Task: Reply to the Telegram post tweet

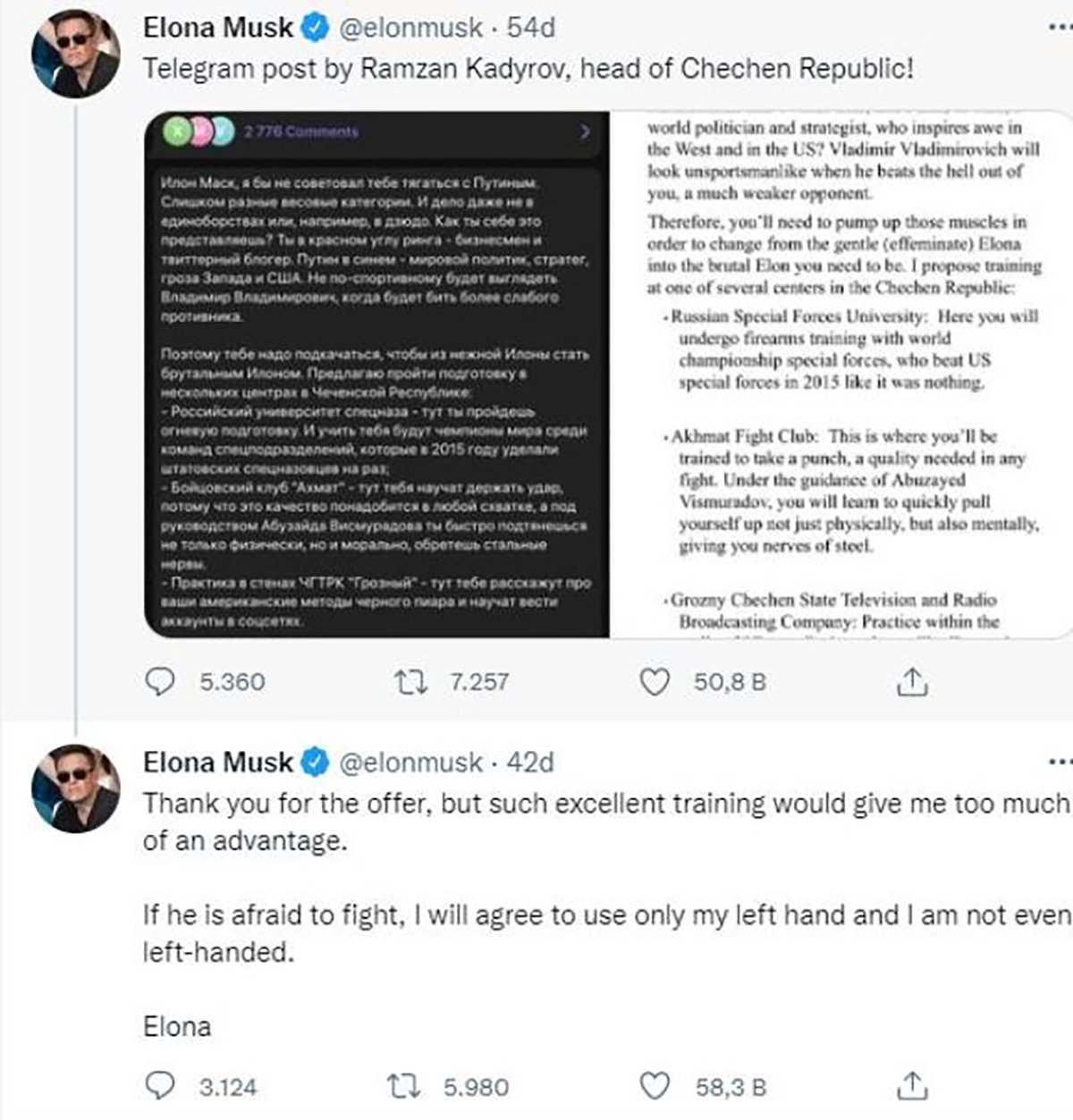Action: [x=160, y=683]
